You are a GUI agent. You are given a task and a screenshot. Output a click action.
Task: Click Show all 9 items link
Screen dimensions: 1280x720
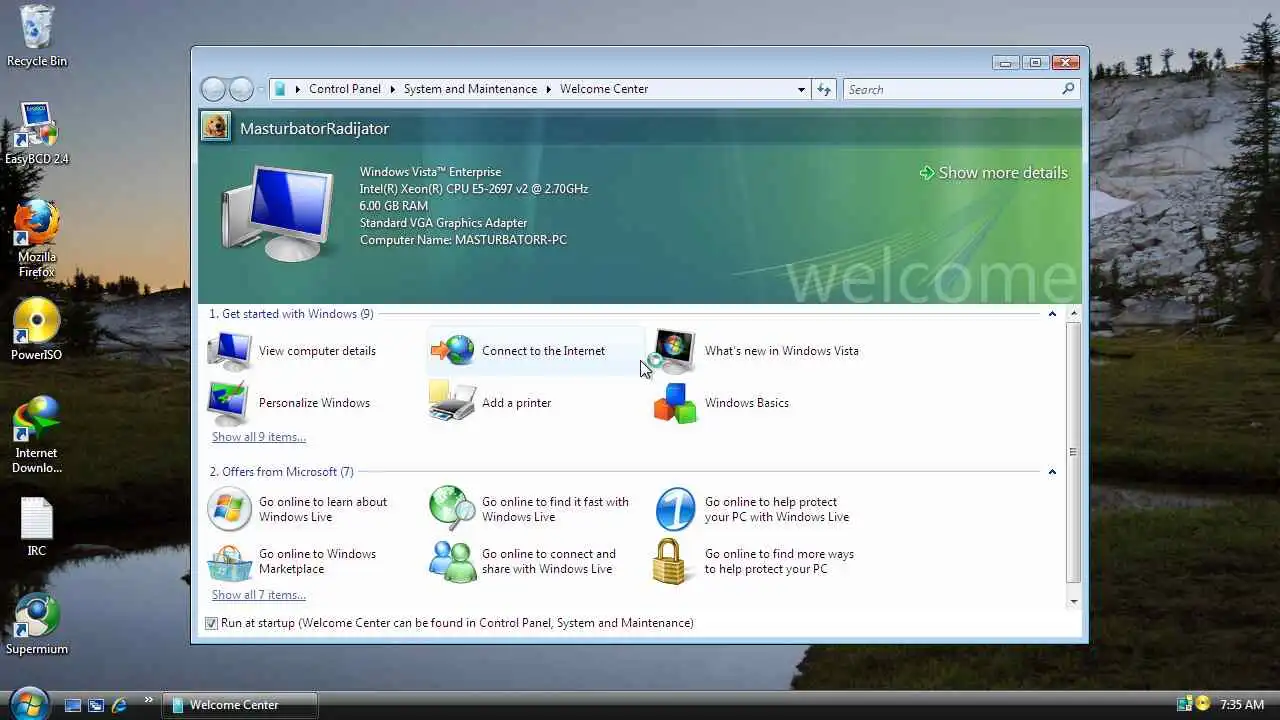tap(259, 437)
